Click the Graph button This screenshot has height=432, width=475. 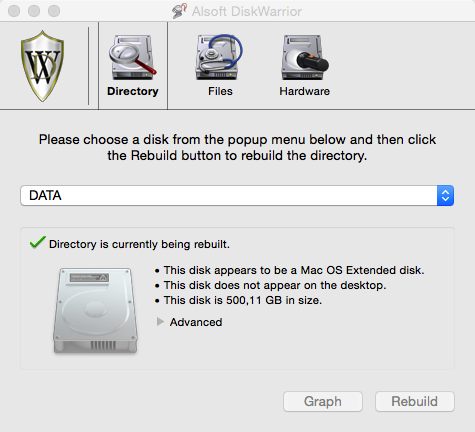tap(323, 401)
